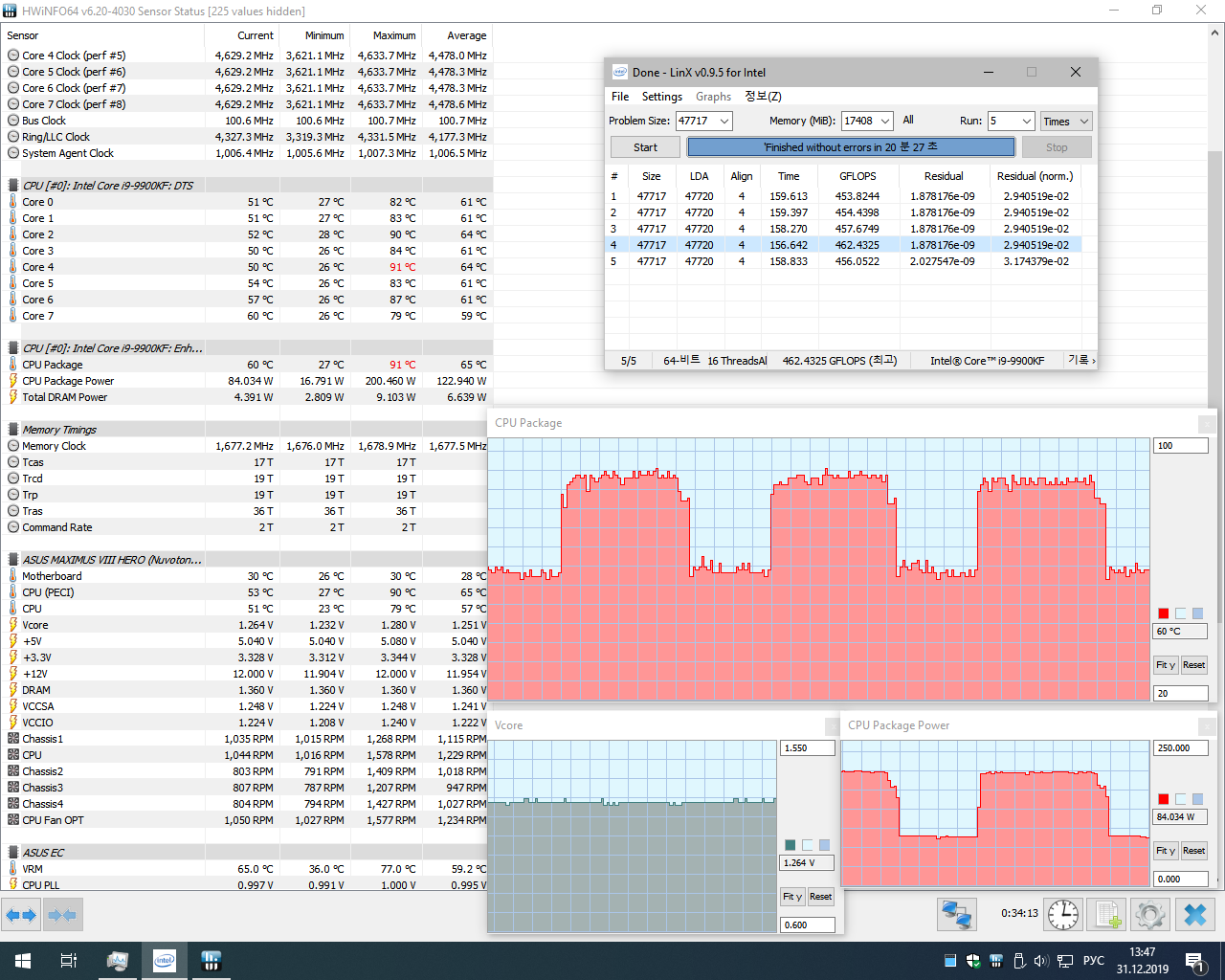Viewport: 1225px width, 980px height.
Task: Open the volume control in the system tray
Action: [x=1041, y=961]
